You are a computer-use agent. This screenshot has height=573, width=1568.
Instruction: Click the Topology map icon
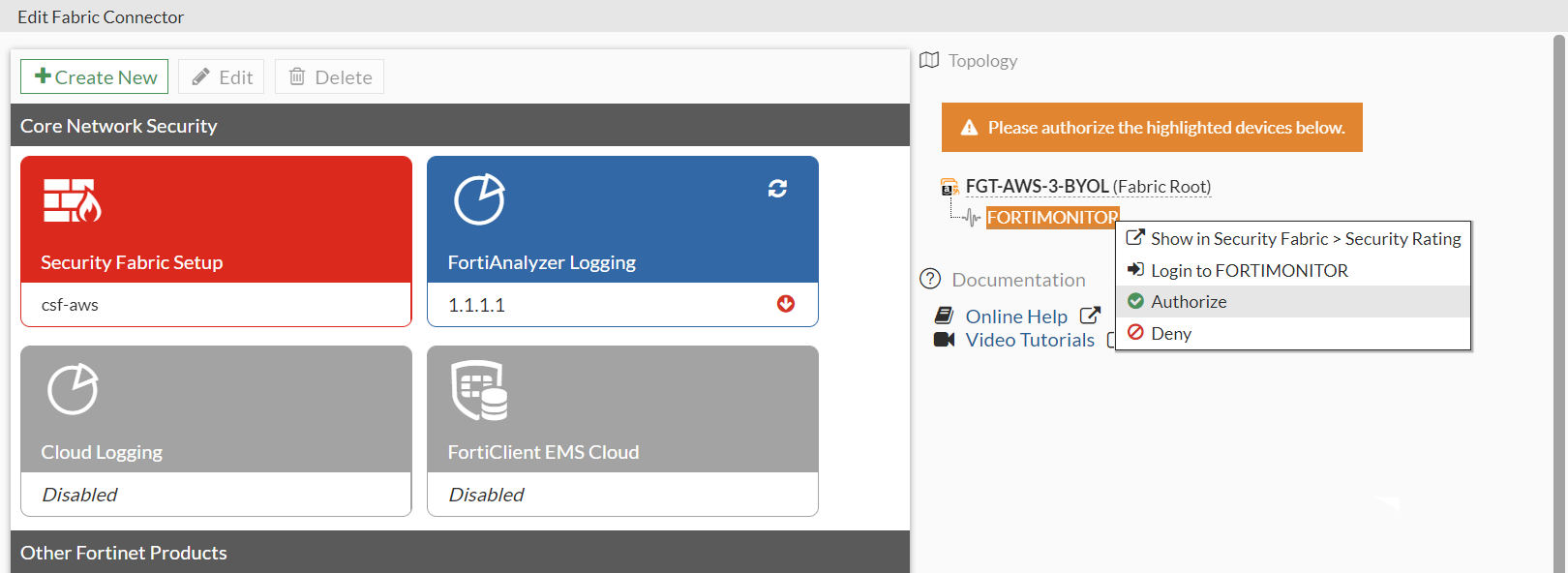tap(929, 60)
